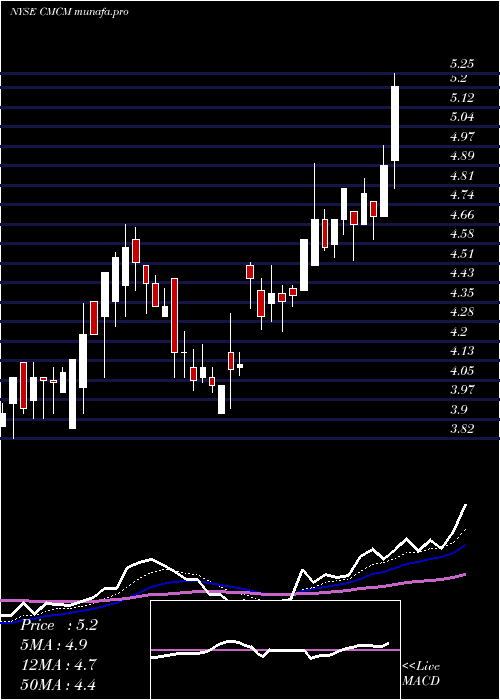Viewport: 500px width, 700px height.
Task: Click the Price : 5.2 readout
Action: coord(59,625)
